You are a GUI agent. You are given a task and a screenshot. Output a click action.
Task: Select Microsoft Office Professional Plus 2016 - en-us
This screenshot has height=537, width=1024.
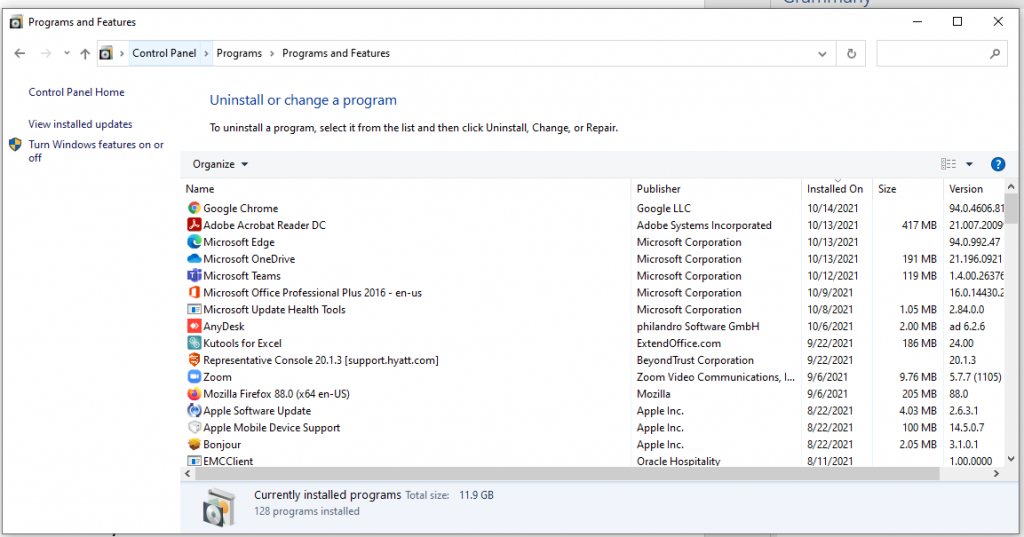[x=312, y=293]
